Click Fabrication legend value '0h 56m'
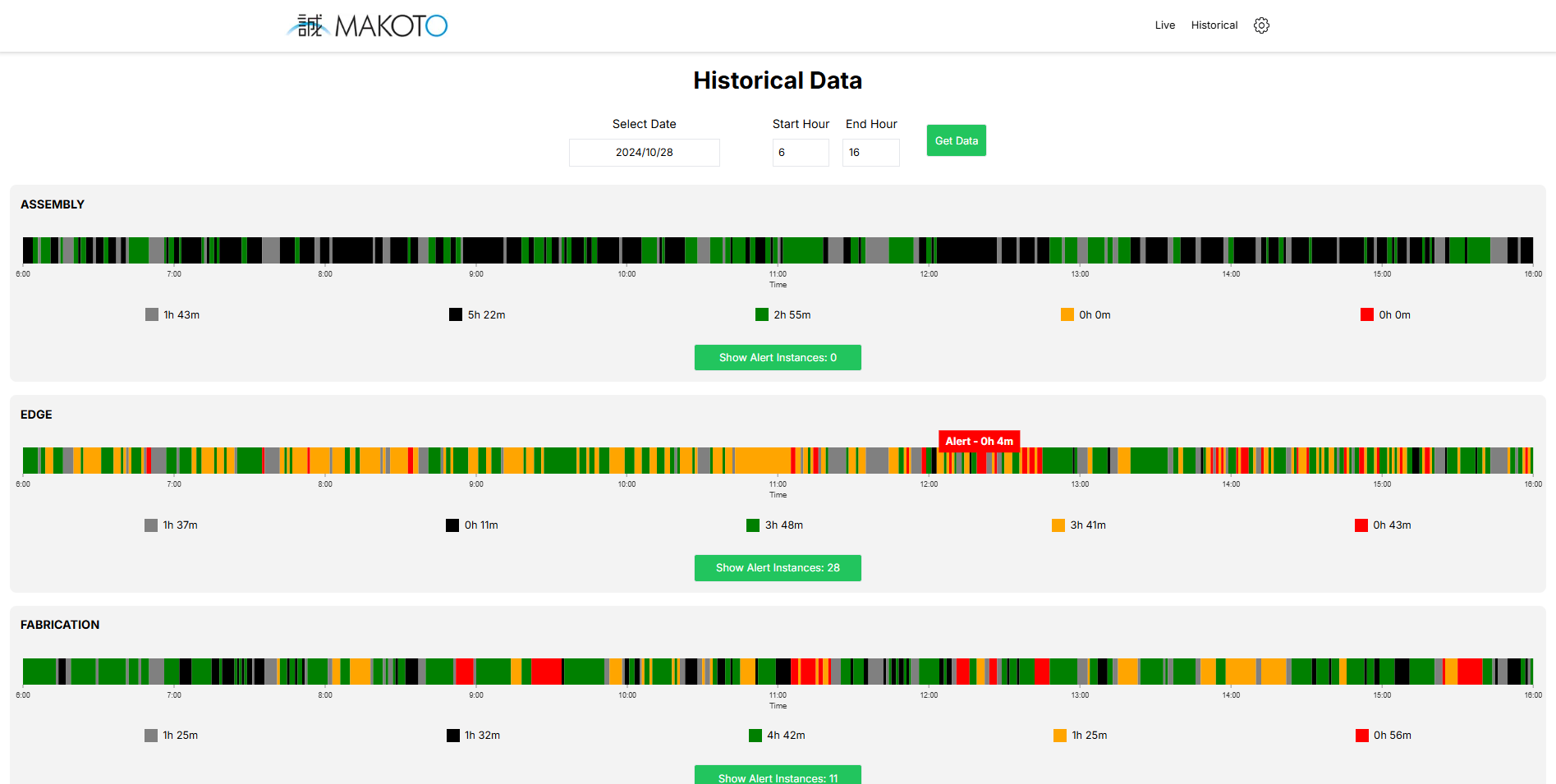The width and height of the screenshot is (1556, 784). (1393, 736)
